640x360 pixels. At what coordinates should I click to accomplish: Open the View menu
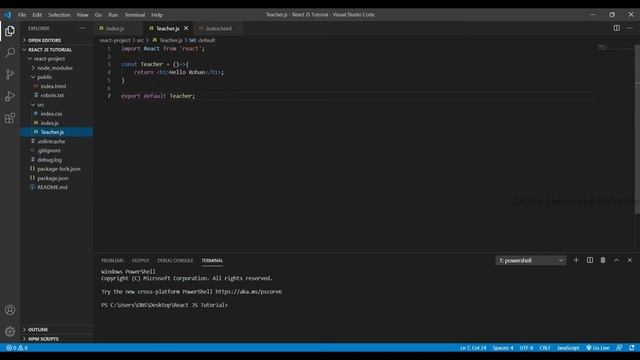pos(82,15)
